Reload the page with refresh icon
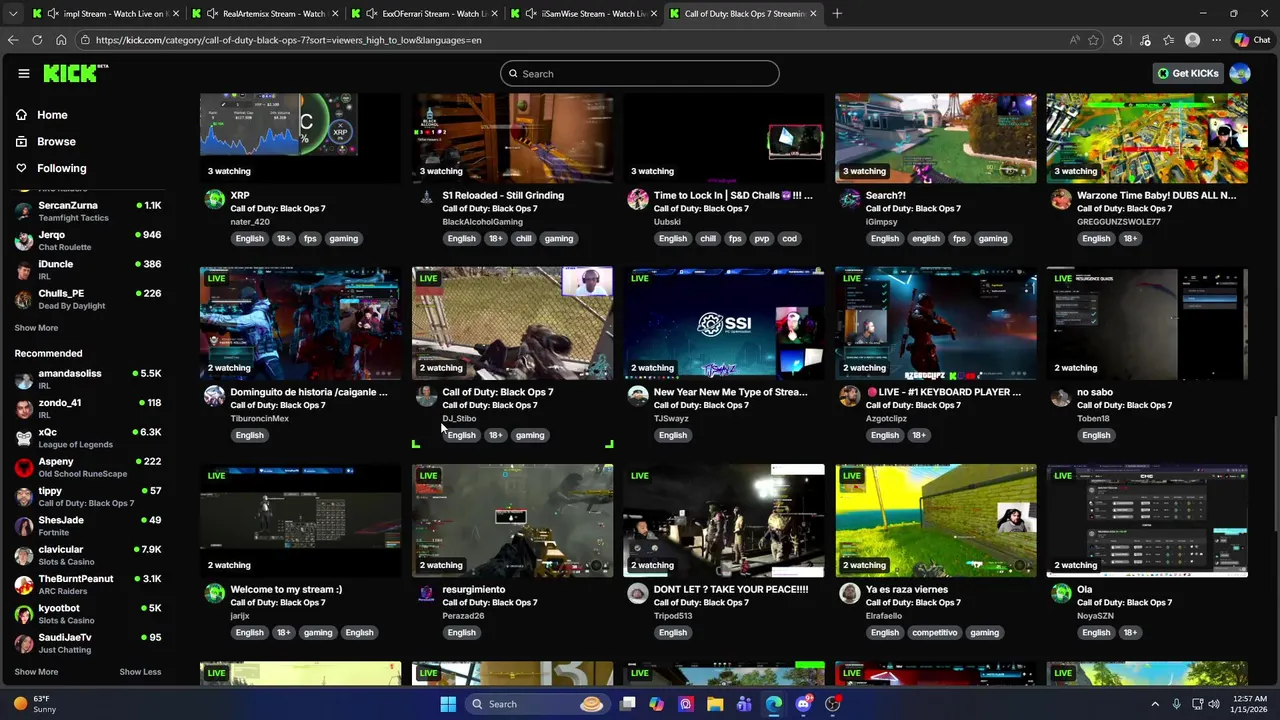This screenshot has height=720, width=1280. click(37, 40)
